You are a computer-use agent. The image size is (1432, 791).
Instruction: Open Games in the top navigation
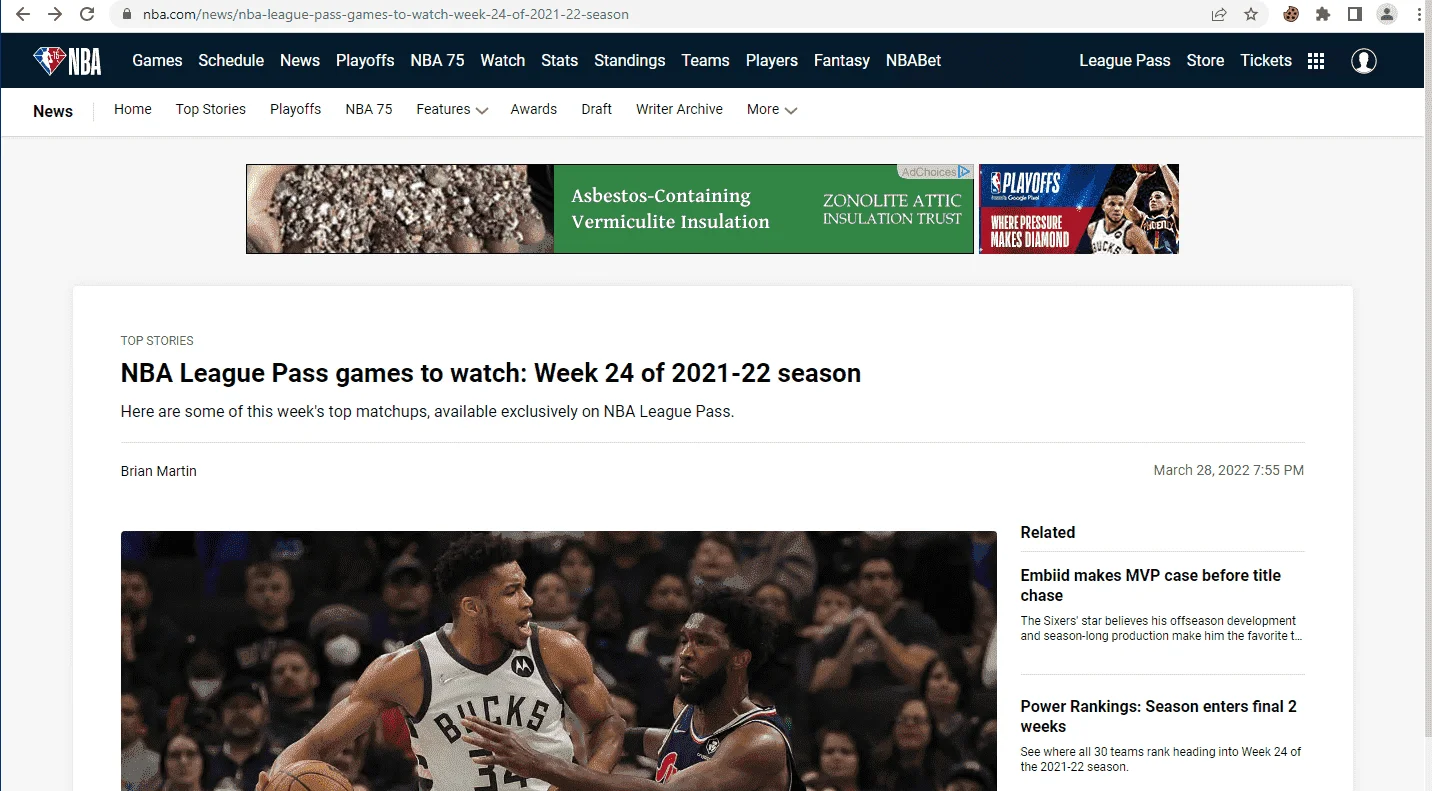tap(157, 60)
